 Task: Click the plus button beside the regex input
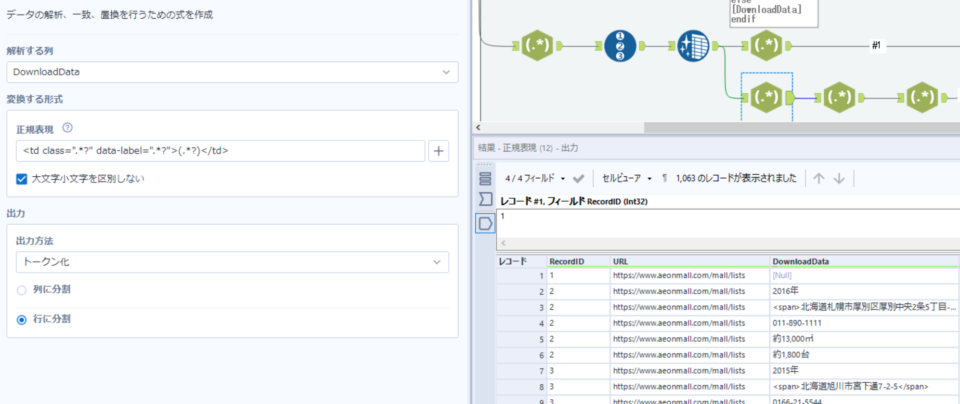pos(438,151)
